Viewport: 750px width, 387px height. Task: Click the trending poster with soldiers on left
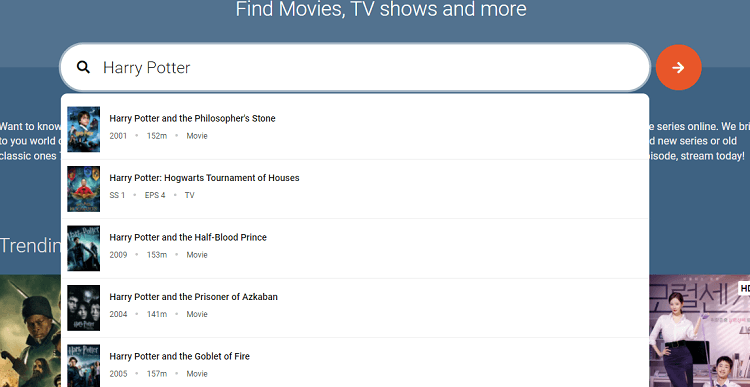tap(30, 331)
